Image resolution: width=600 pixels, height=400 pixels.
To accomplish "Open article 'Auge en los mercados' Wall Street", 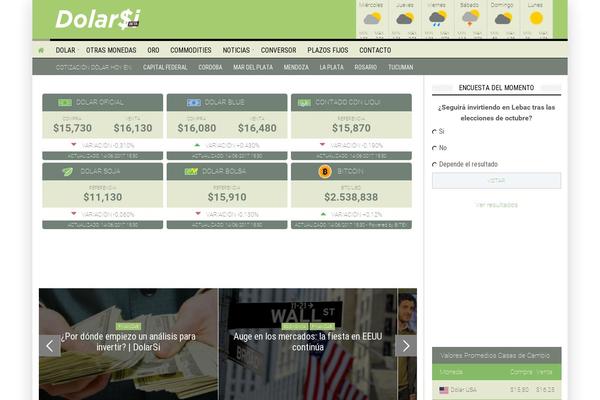I will (x=308, y=342).
